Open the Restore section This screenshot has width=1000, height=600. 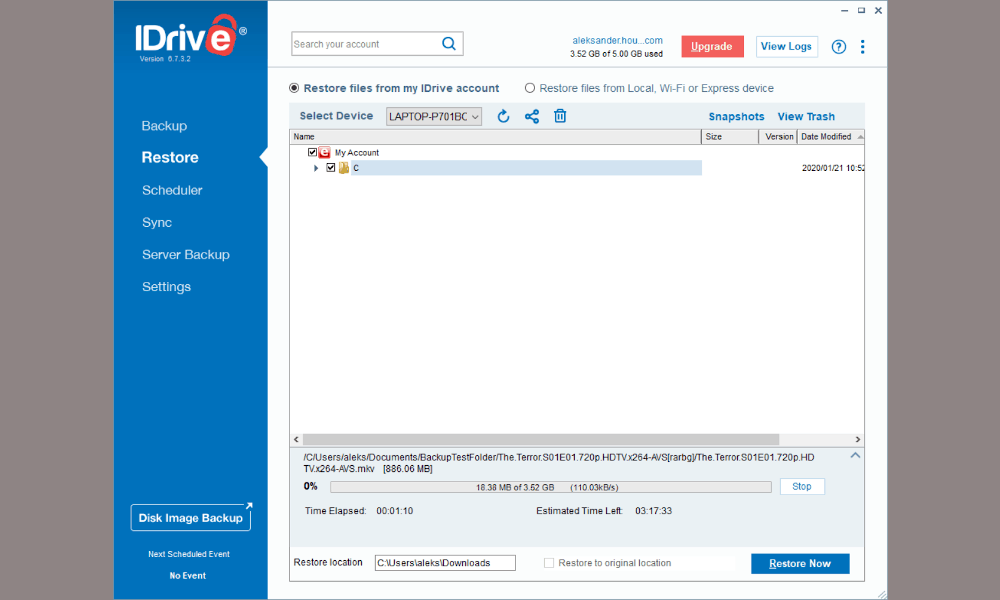coord(170,157)
